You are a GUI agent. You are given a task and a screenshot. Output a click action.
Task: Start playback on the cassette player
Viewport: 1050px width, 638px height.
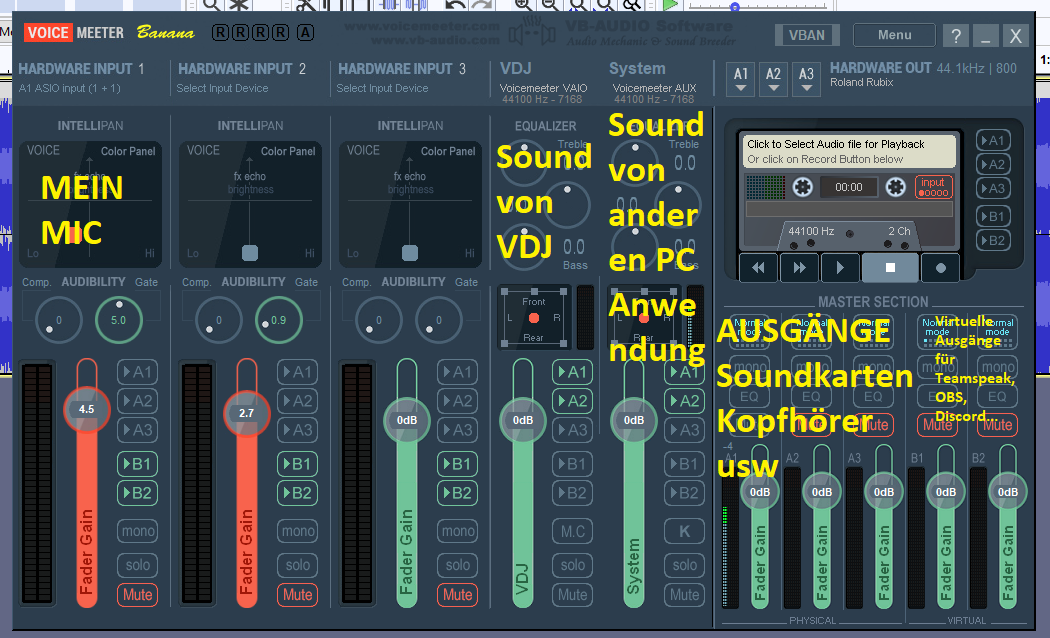click(x=840, y=268)
